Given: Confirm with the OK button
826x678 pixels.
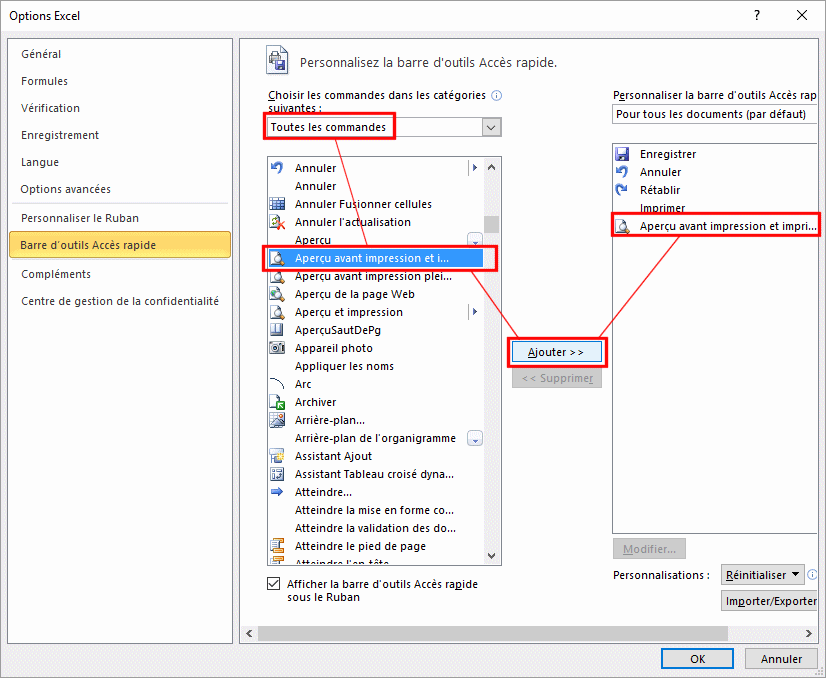Looking at the screenshot, I should click(x=697, y=659).
